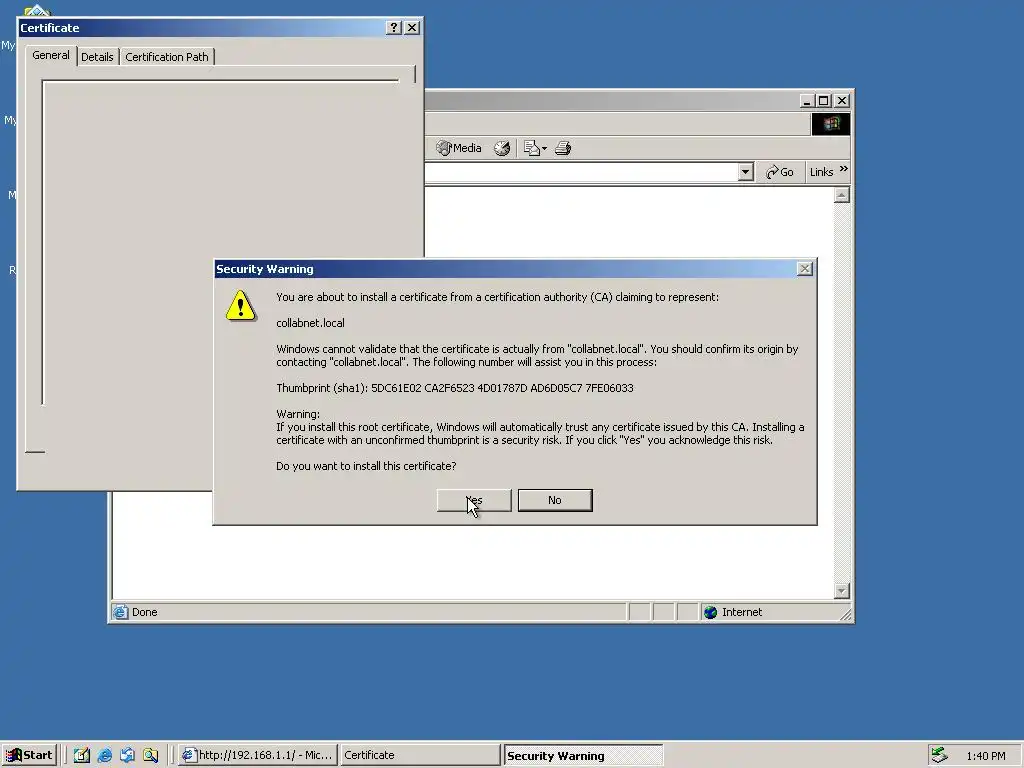Click the thumbprint sha1 text line
The image size is (1024, 768).
click(455, 388)
